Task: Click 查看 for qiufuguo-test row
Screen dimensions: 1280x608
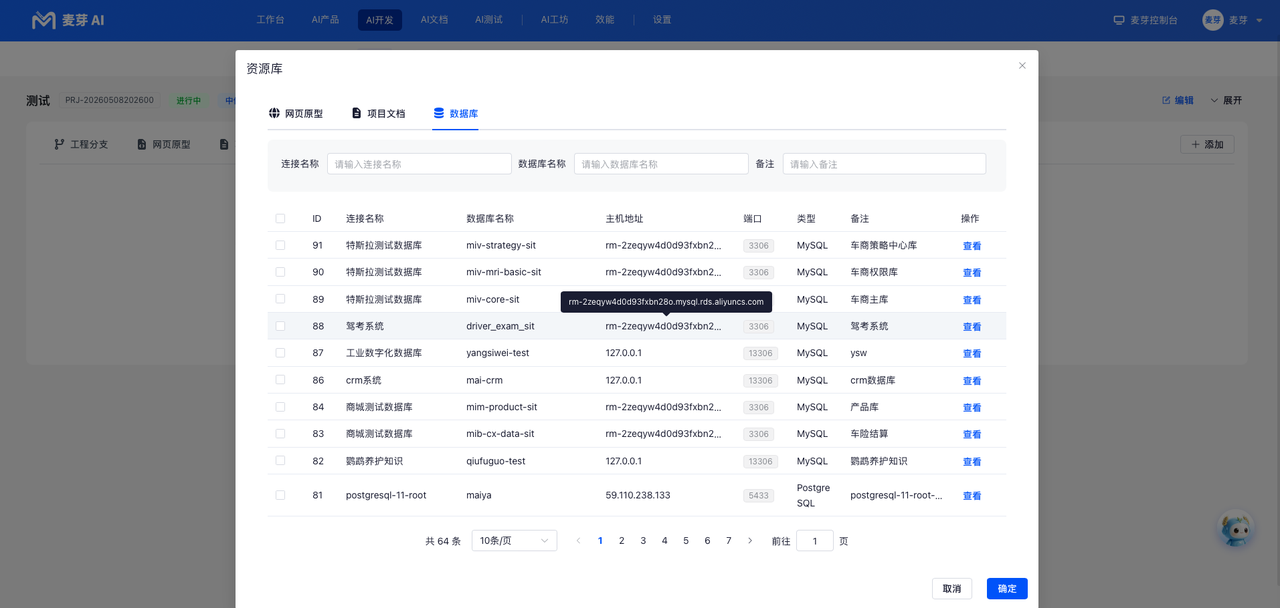Action: tap(972, 462)
